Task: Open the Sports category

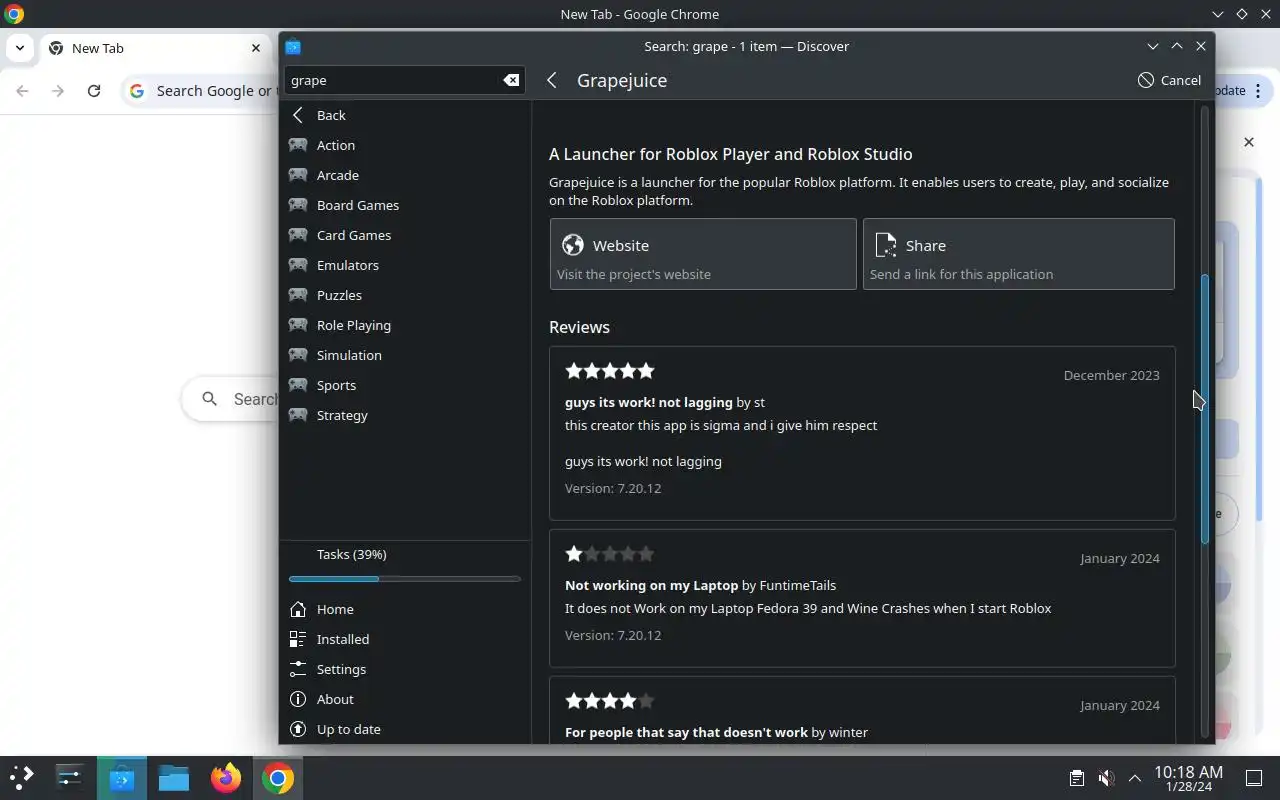Action: click(x=405, y=385)
